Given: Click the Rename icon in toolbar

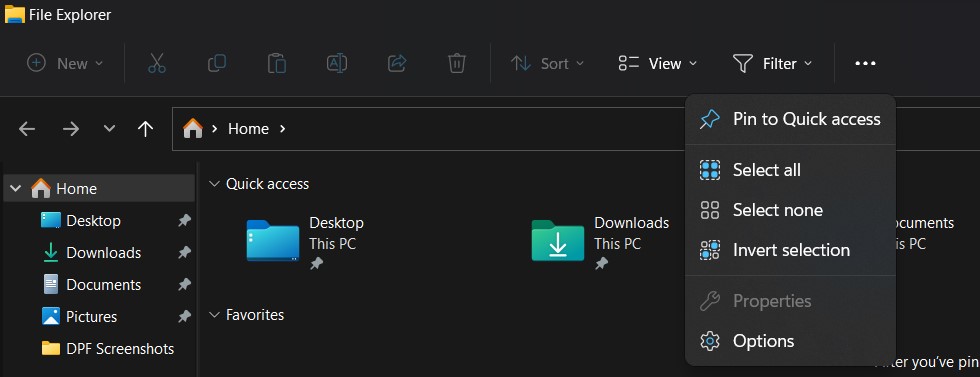Looking at the screenshot, I should [337, 63].
